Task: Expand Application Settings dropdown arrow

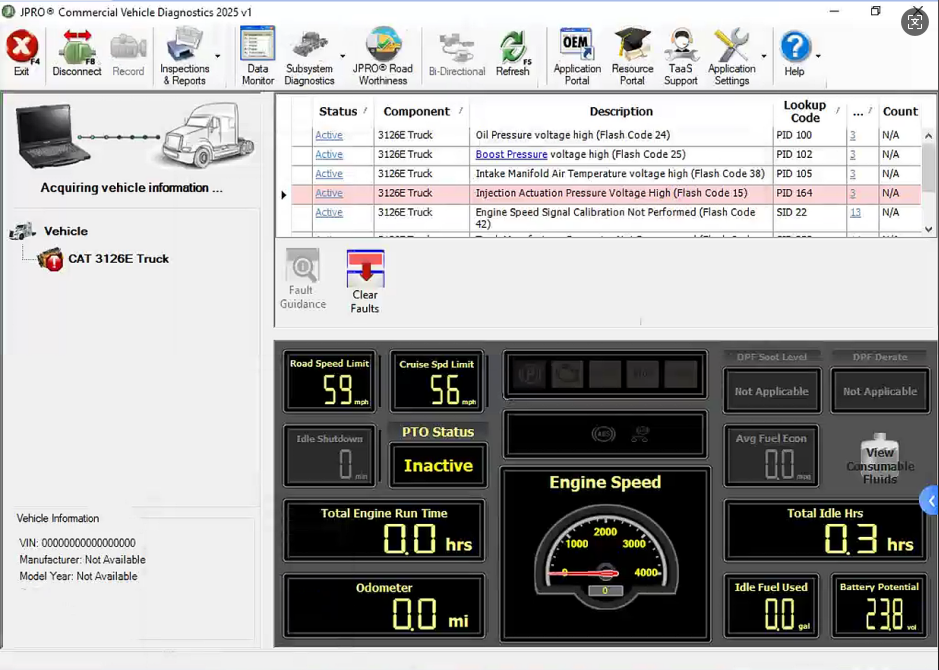Action: [764, 56]
